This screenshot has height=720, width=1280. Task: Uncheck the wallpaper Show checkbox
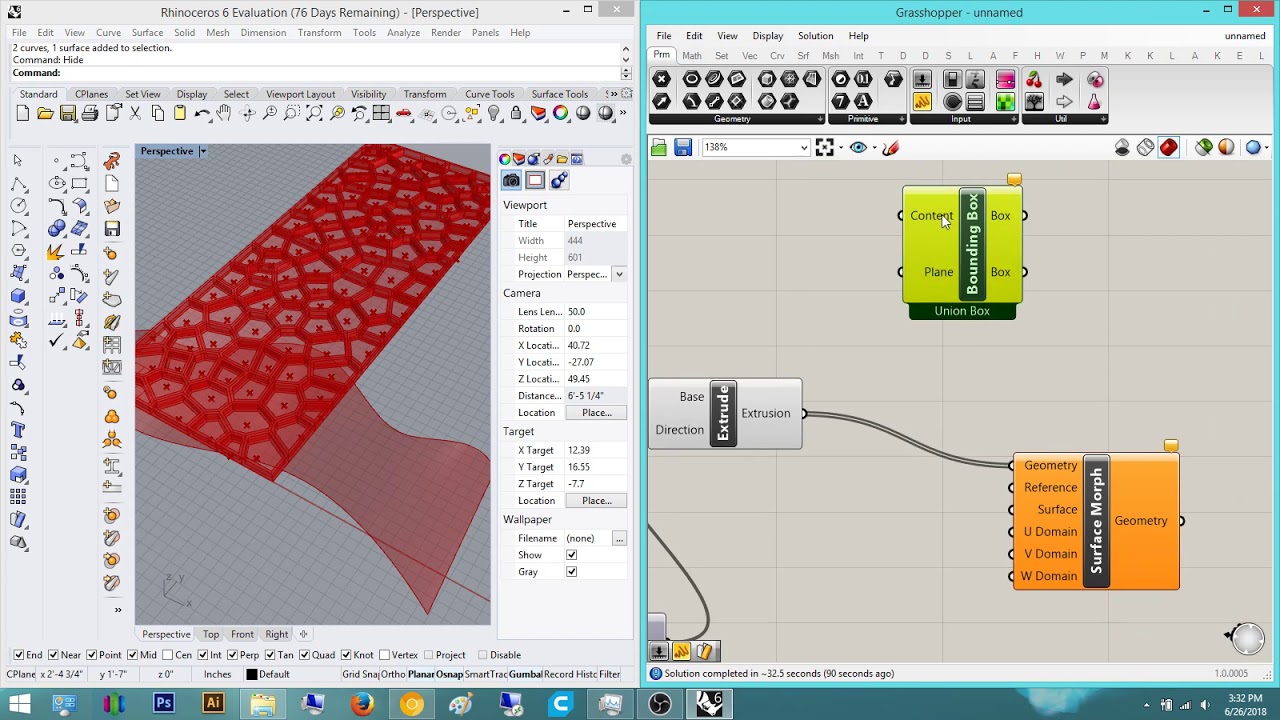click(571, 555)
